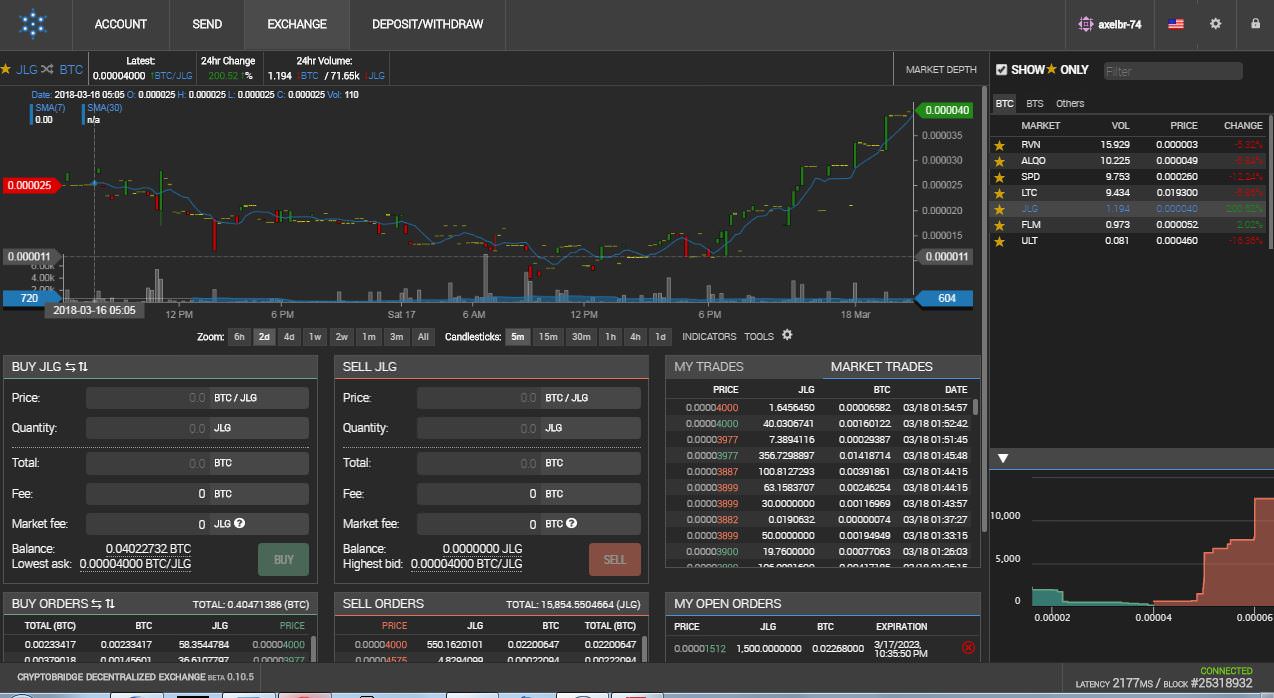Image resolution: width=1274 pixels, height=698 pixels.
Task: Open the axelbr-74 account menu
Action: pyautogui.click(x=1109, y=24)
